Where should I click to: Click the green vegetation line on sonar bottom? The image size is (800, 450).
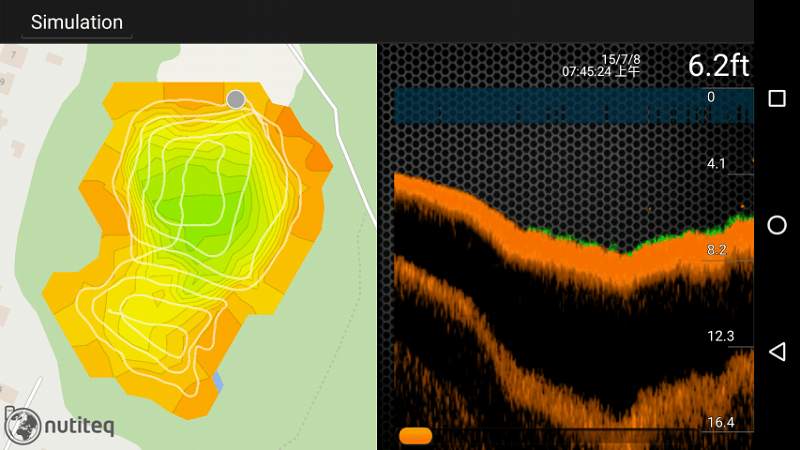point(638,240)
